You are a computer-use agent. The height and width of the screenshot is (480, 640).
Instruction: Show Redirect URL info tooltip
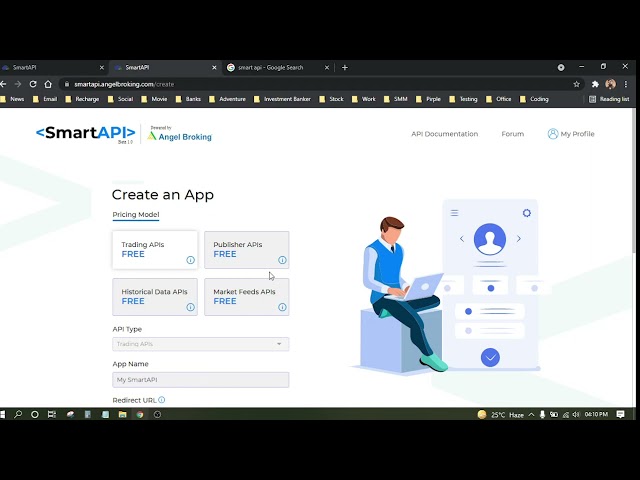(162, 400)
